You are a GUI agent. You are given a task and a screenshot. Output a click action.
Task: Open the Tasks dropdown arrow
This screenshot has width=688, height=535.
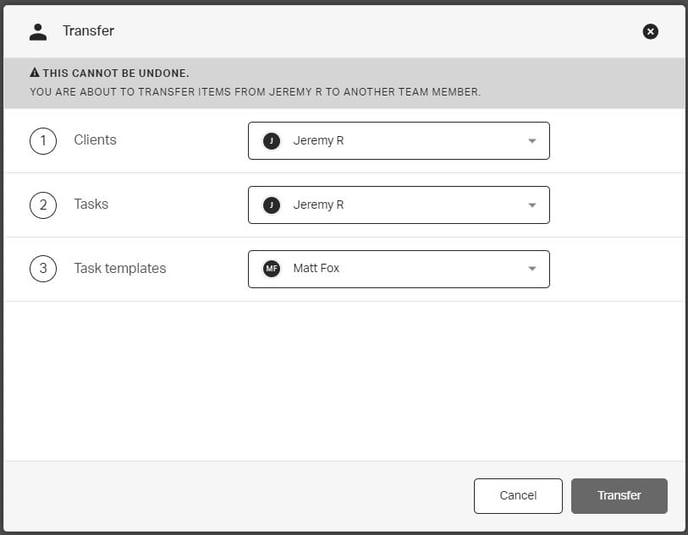coord(532,205)
